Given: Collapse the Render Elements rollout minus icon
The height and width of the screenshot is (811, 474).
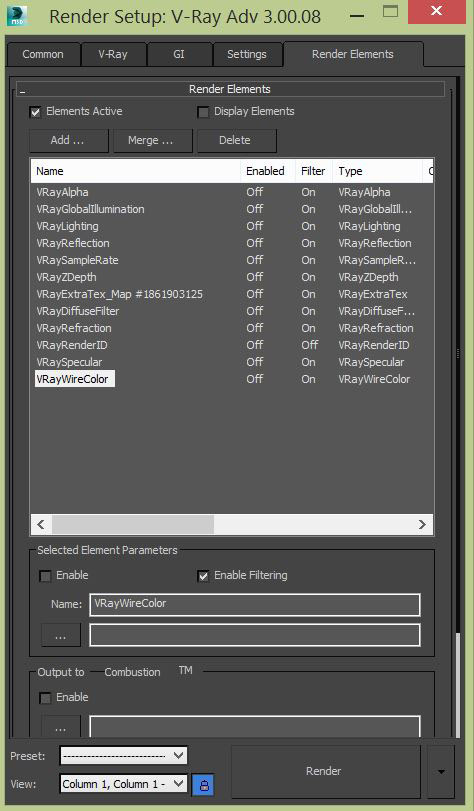Looking at the screenshot, I should [23, 92].
